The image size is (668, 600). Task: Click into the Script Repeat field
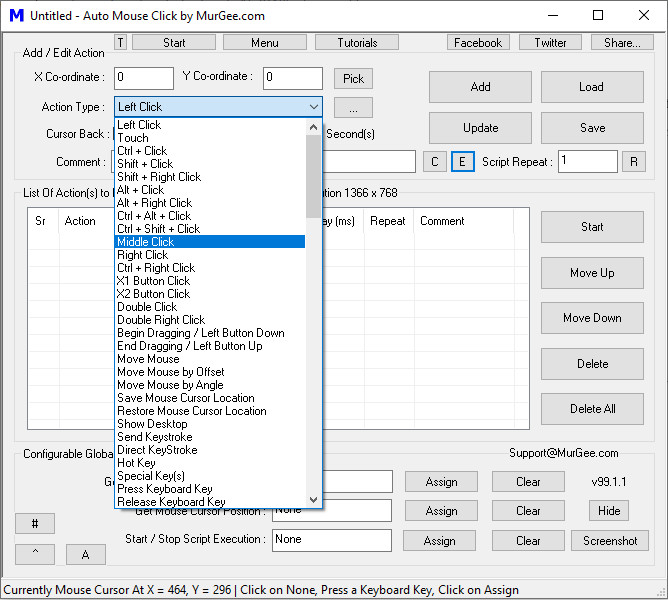point(587,162)
